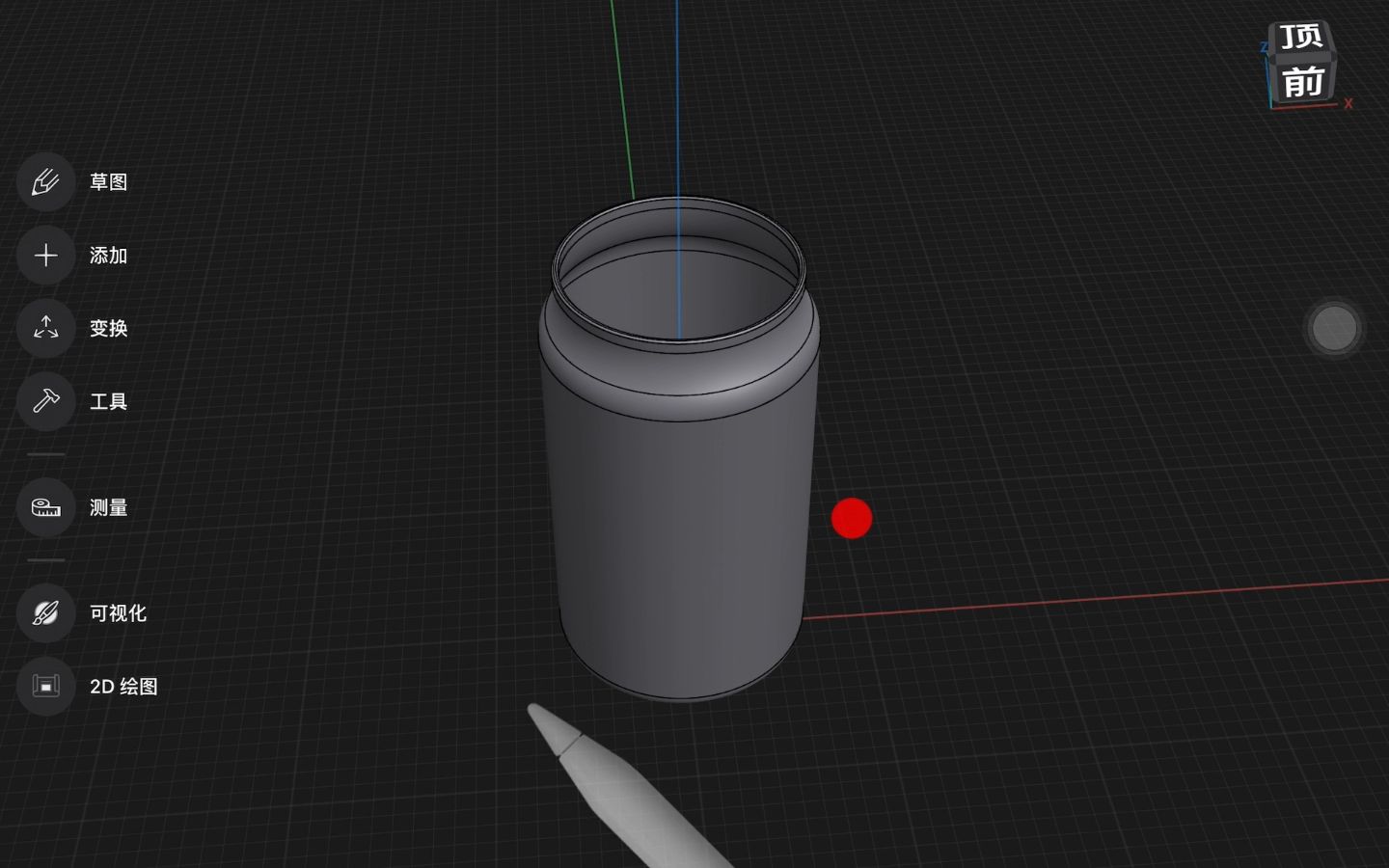Click the 变换 label

pyautogui.click(x=108, y=328)
